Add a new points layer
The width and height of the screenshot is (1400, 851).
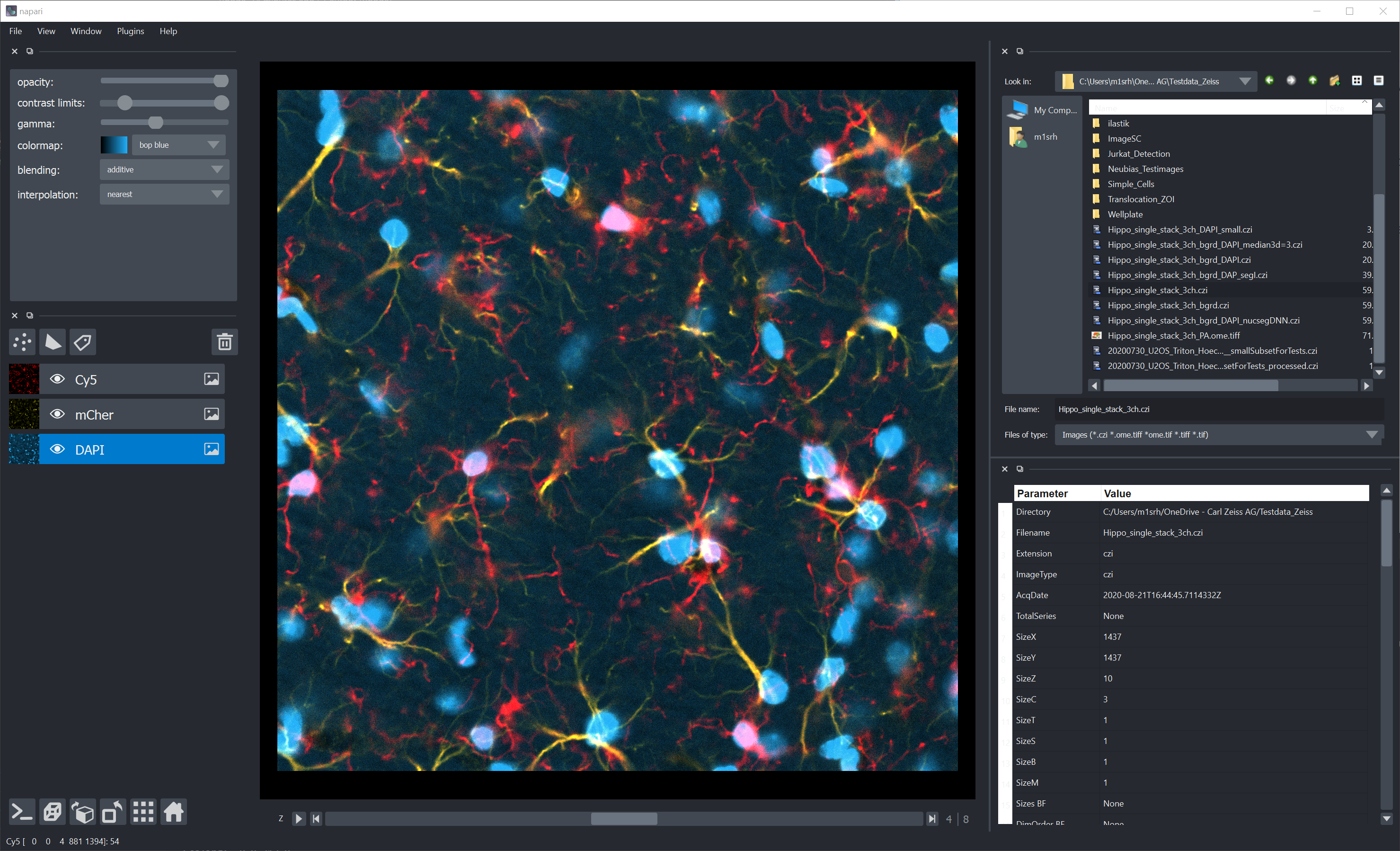pyautogui.click(x=23, y=341)
